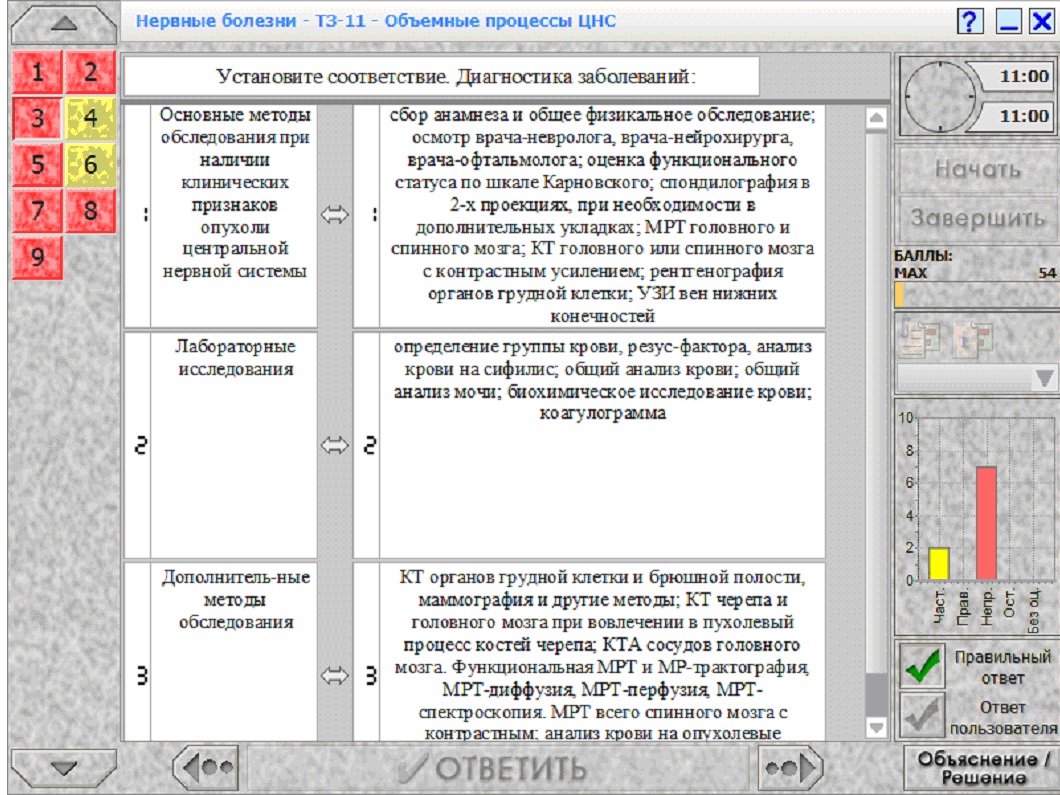
Task: Click the answers scrollbar thumb
Action: (876, 695)
